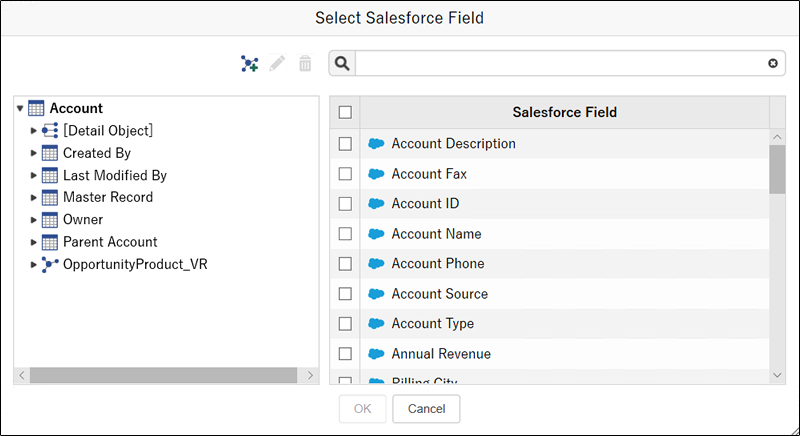The image size is (800, 436).
Task: Click the cloud icon beside Account Name
Action: pos(376,234)
